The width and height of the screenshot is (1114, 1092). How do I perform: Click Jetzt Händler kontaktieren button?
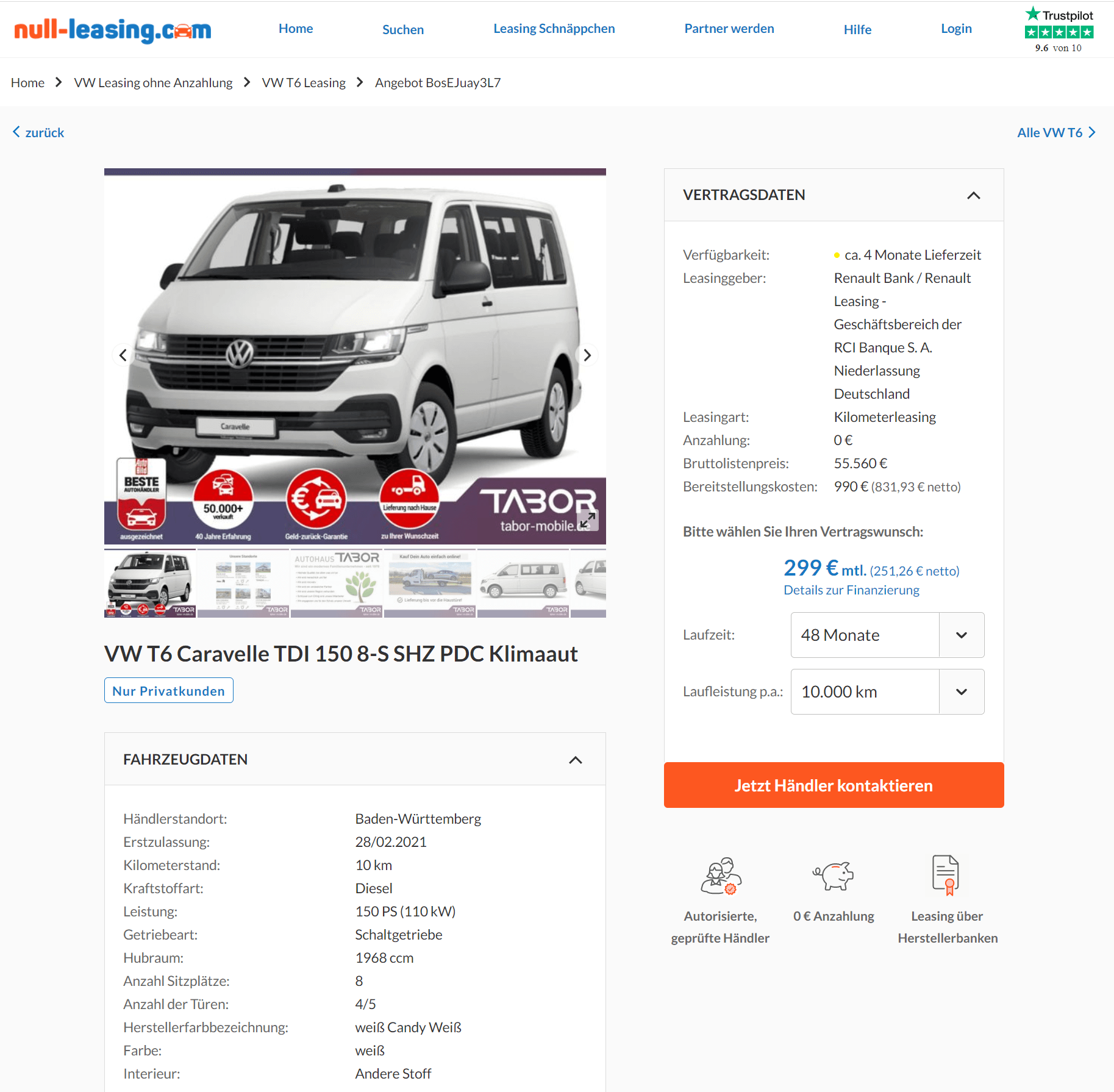point(834,785)
